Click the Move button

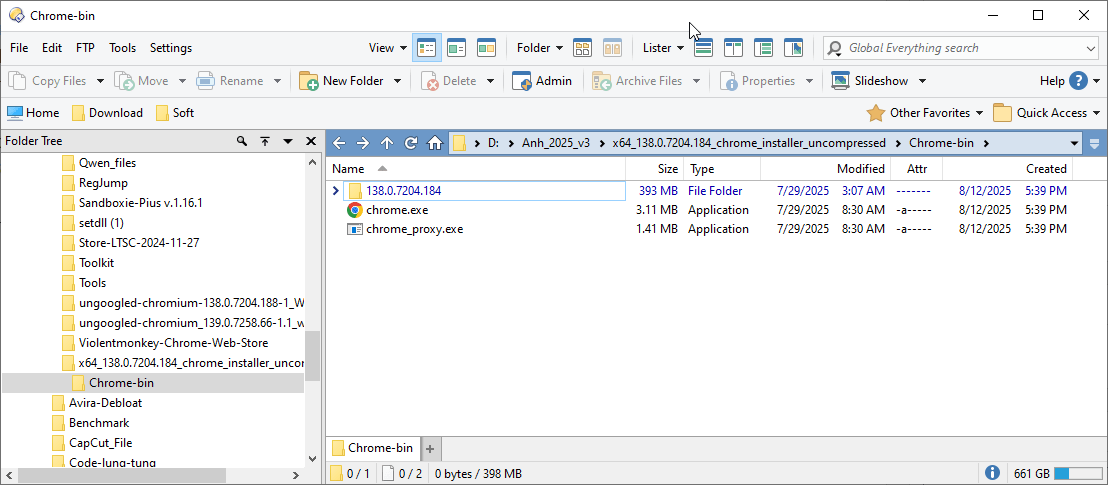click(143, 81)
